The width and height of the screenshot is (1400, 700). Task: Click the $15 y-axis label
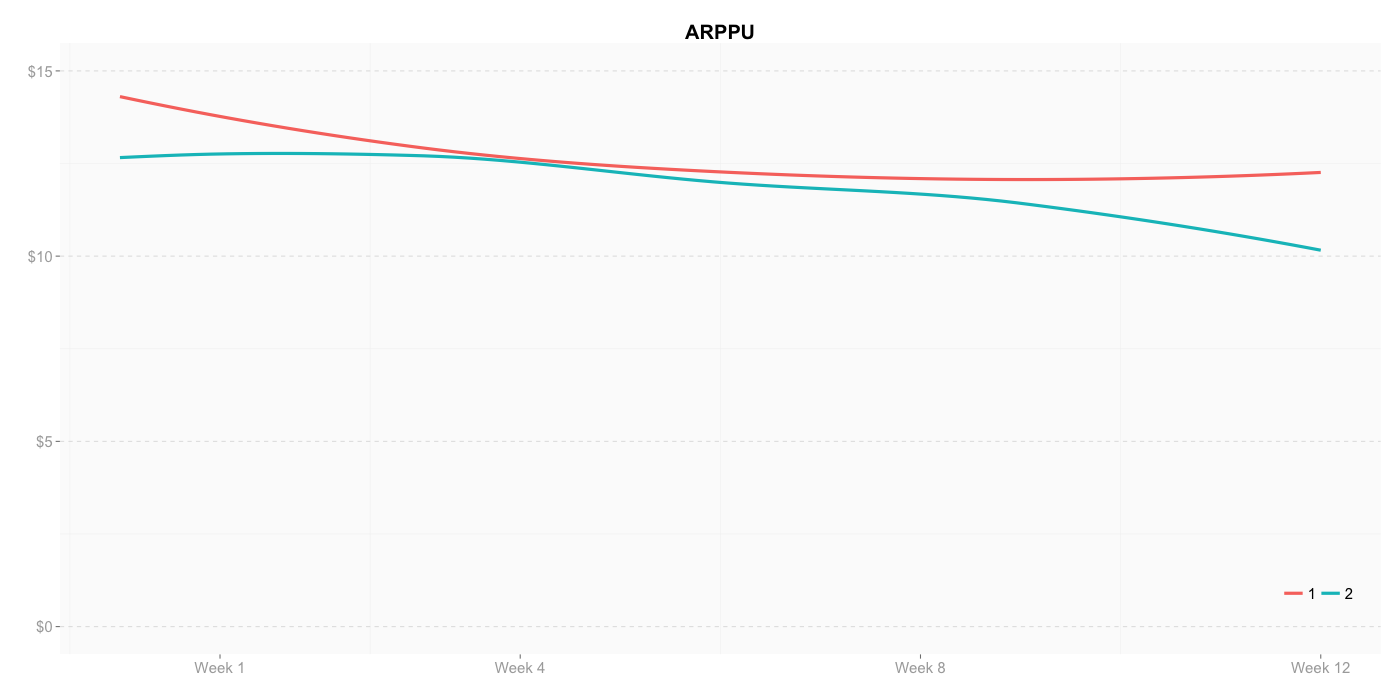[40, 71]
